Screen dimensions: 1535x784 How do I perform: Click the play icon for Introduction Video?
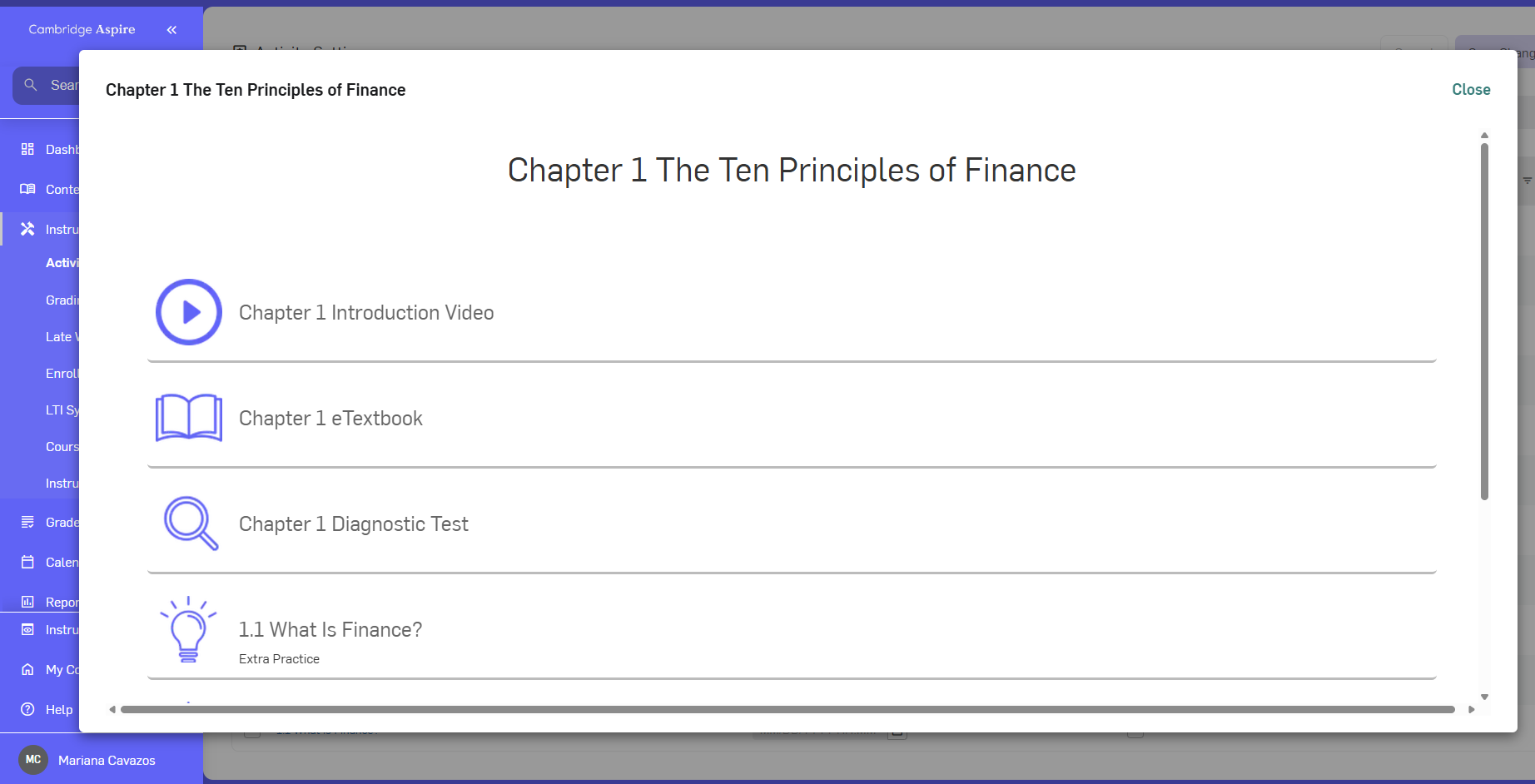pos(189,312)
